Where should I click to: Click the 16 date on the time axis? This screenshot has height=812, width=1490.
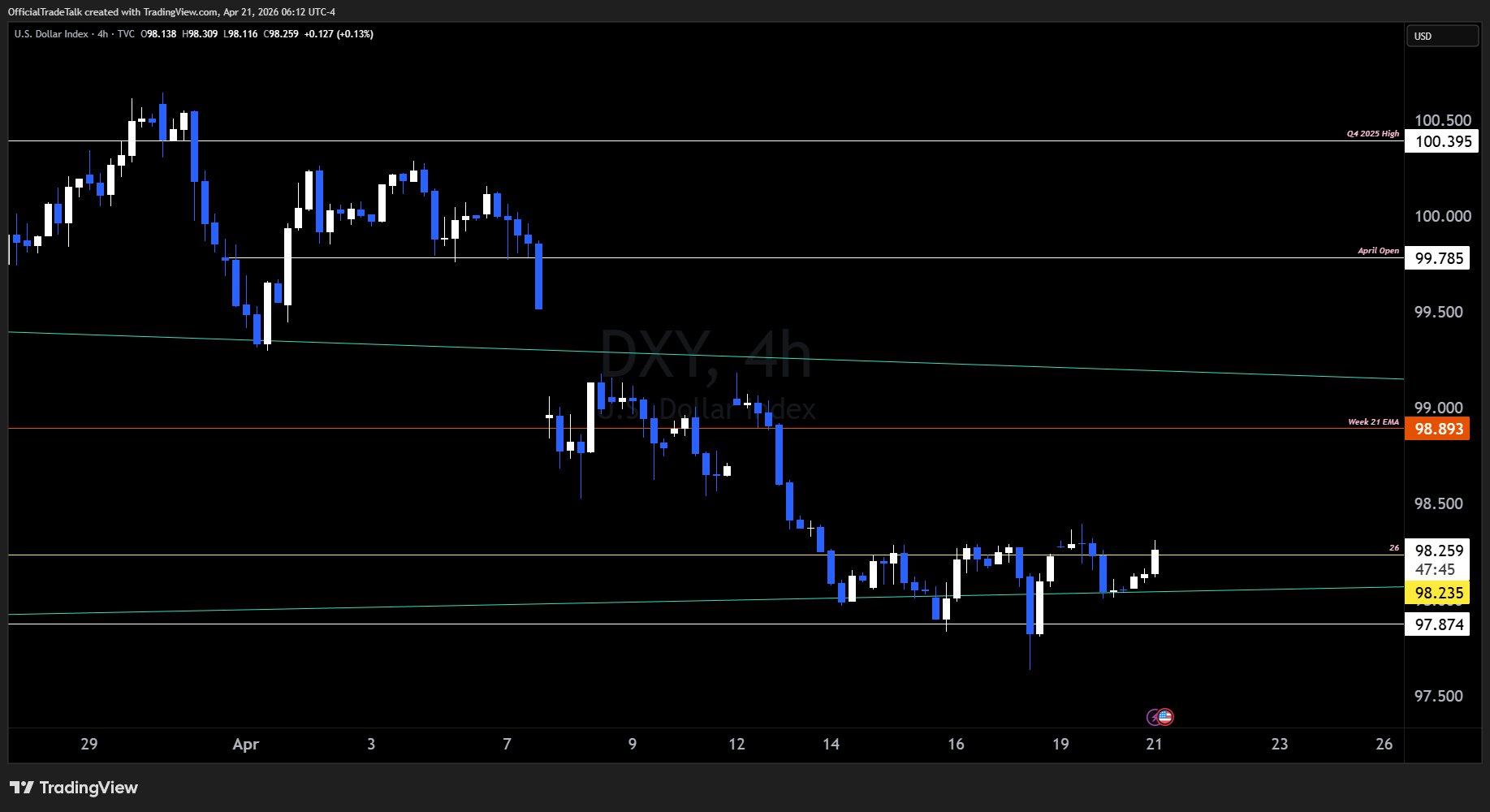click(956, 744)
